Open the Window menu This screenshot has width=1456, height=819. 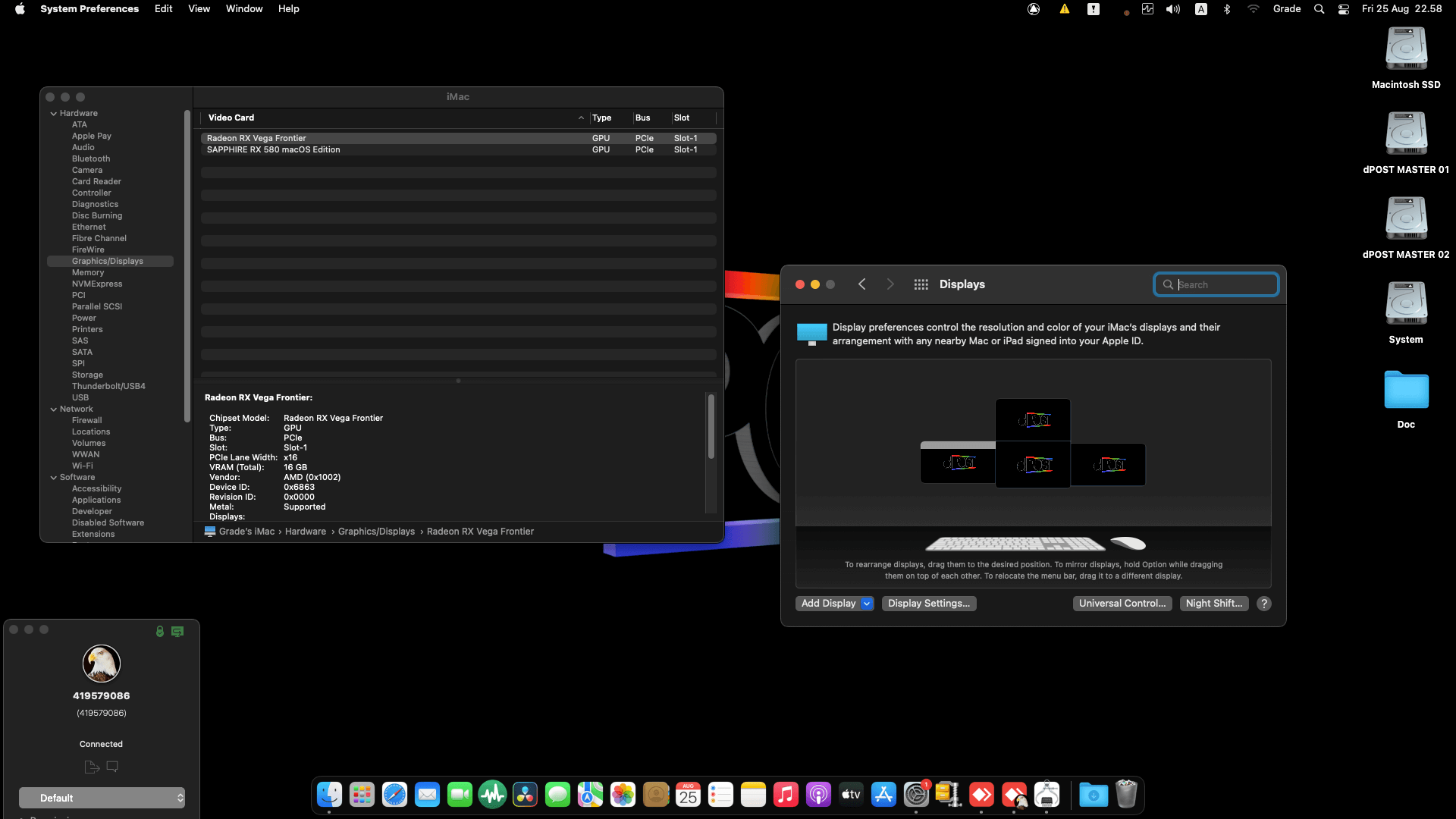coord(244,9)
